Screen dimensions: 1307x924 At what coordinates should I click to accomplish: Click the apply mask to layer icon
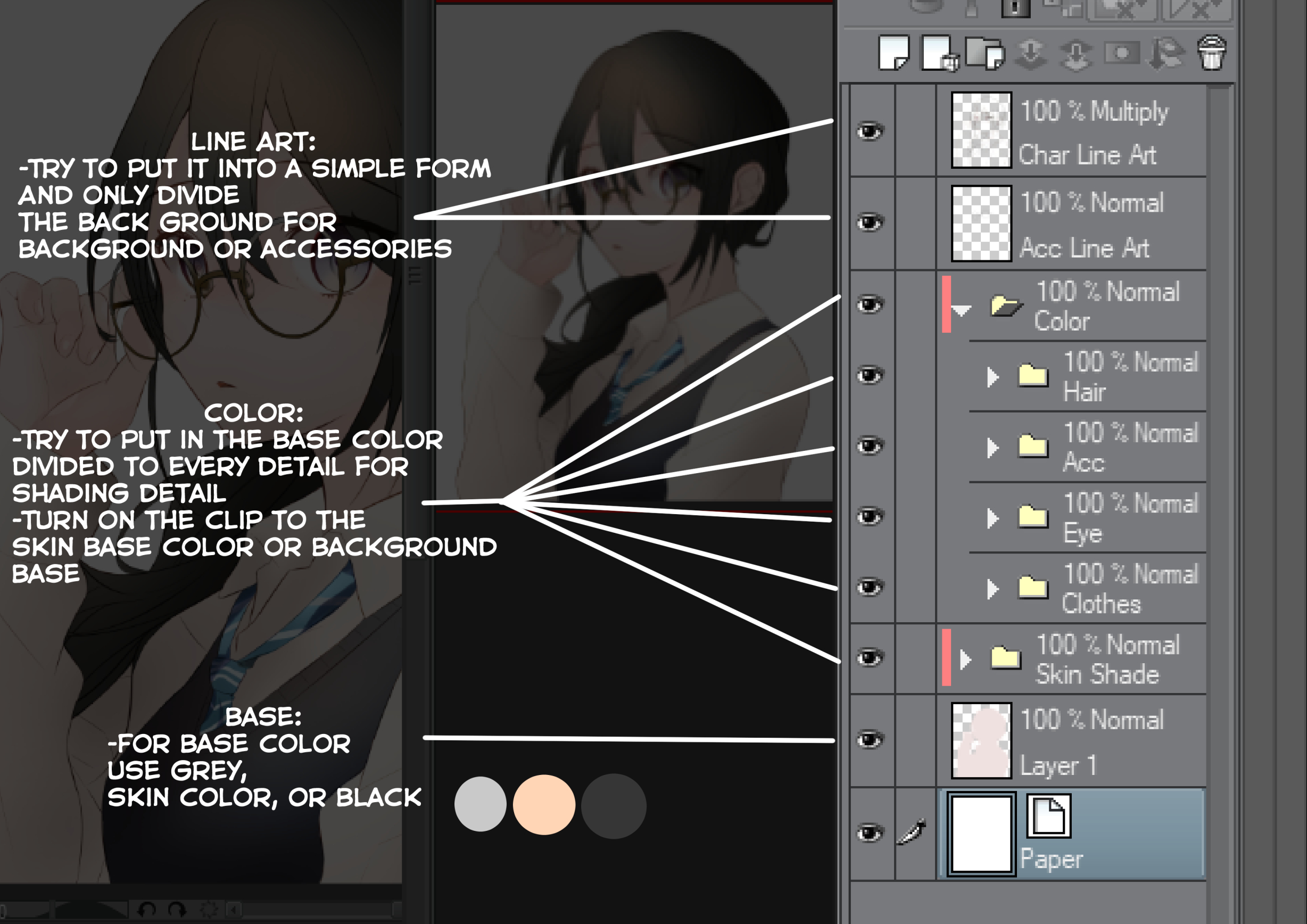(1165, 55)
